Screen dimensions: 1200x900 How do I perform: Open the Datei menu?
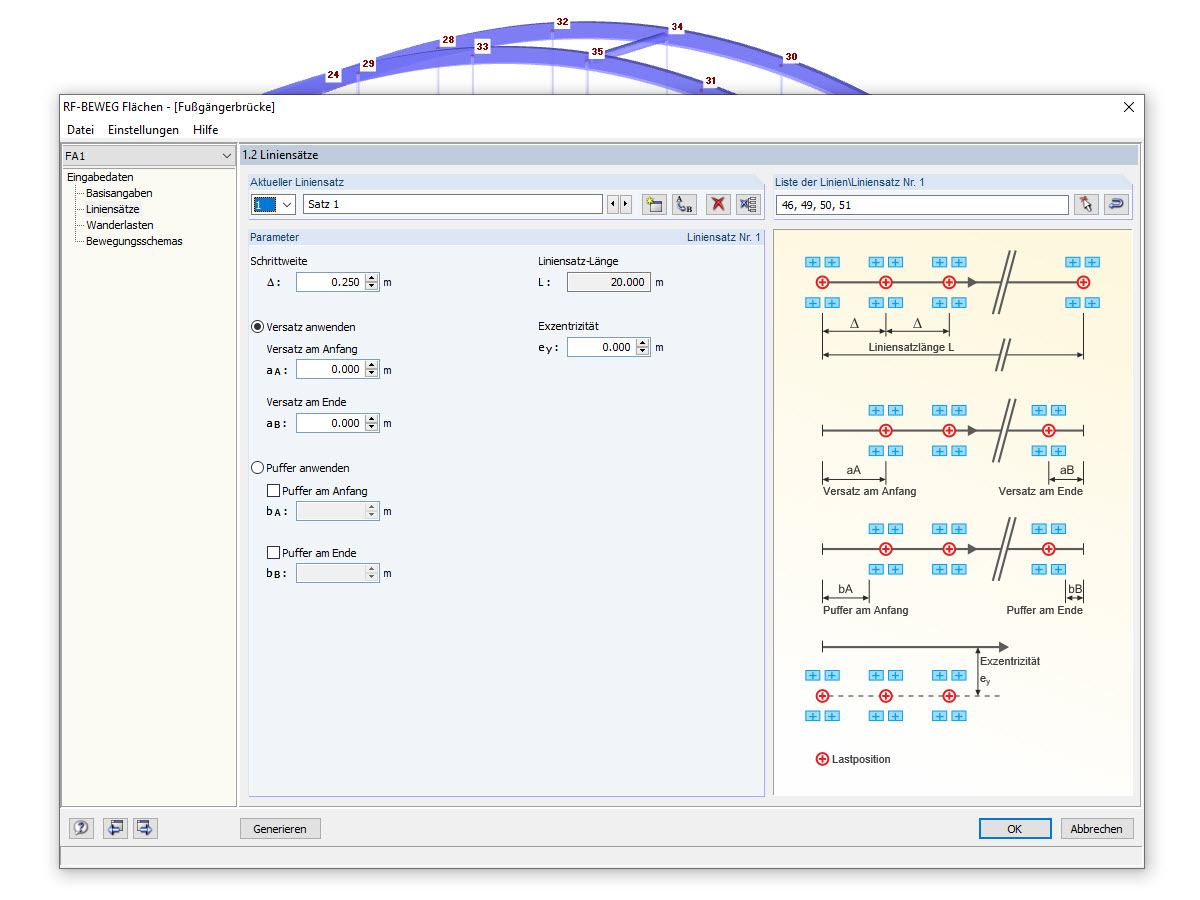pos(81,130)
